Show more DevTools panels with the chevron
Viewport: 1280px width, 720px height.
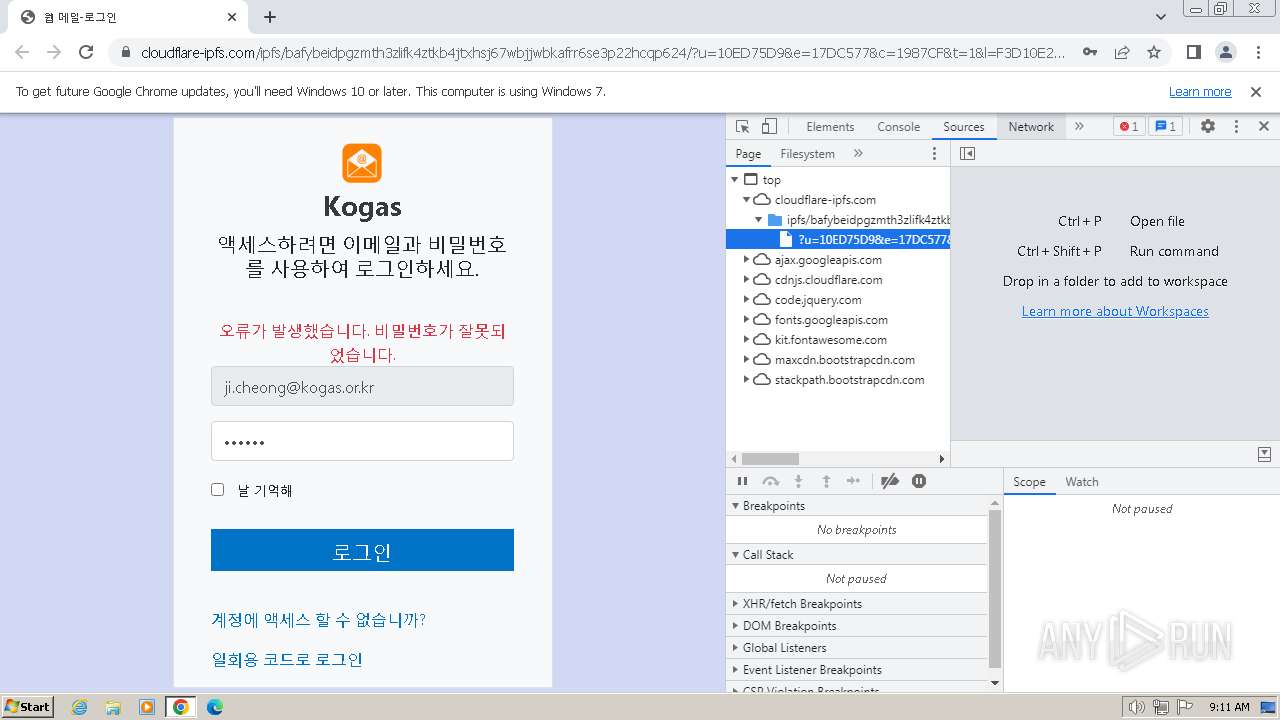[1079, 127]
